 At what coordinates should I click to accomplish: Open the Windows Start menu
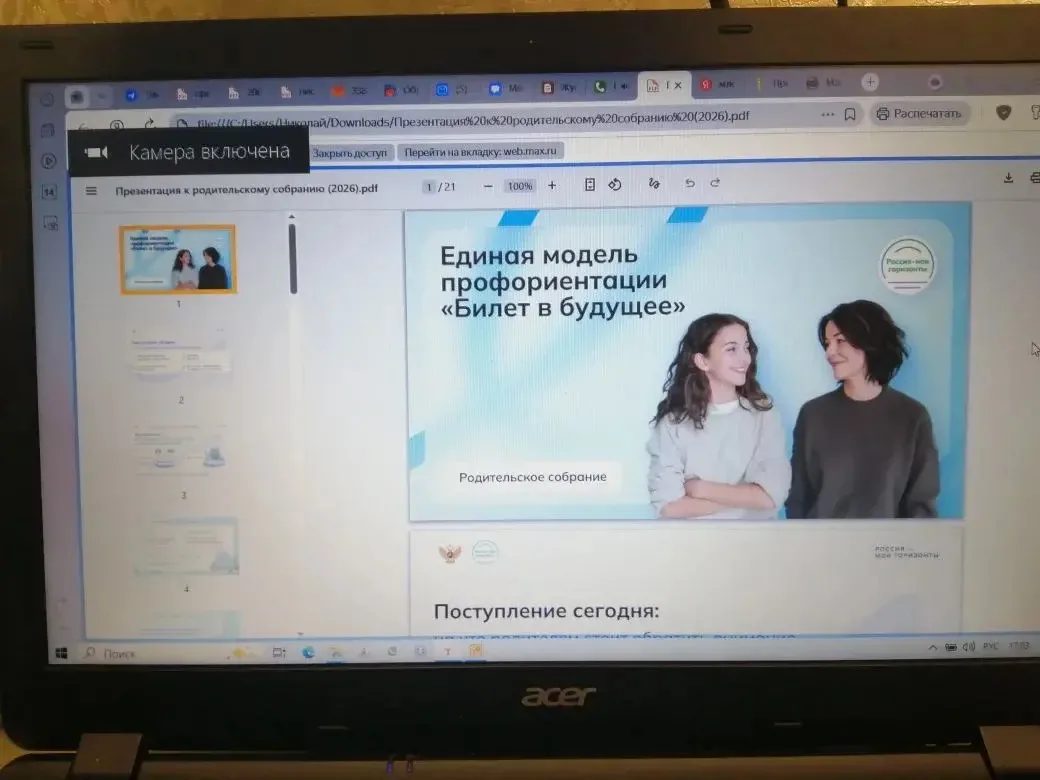[62, 653]
